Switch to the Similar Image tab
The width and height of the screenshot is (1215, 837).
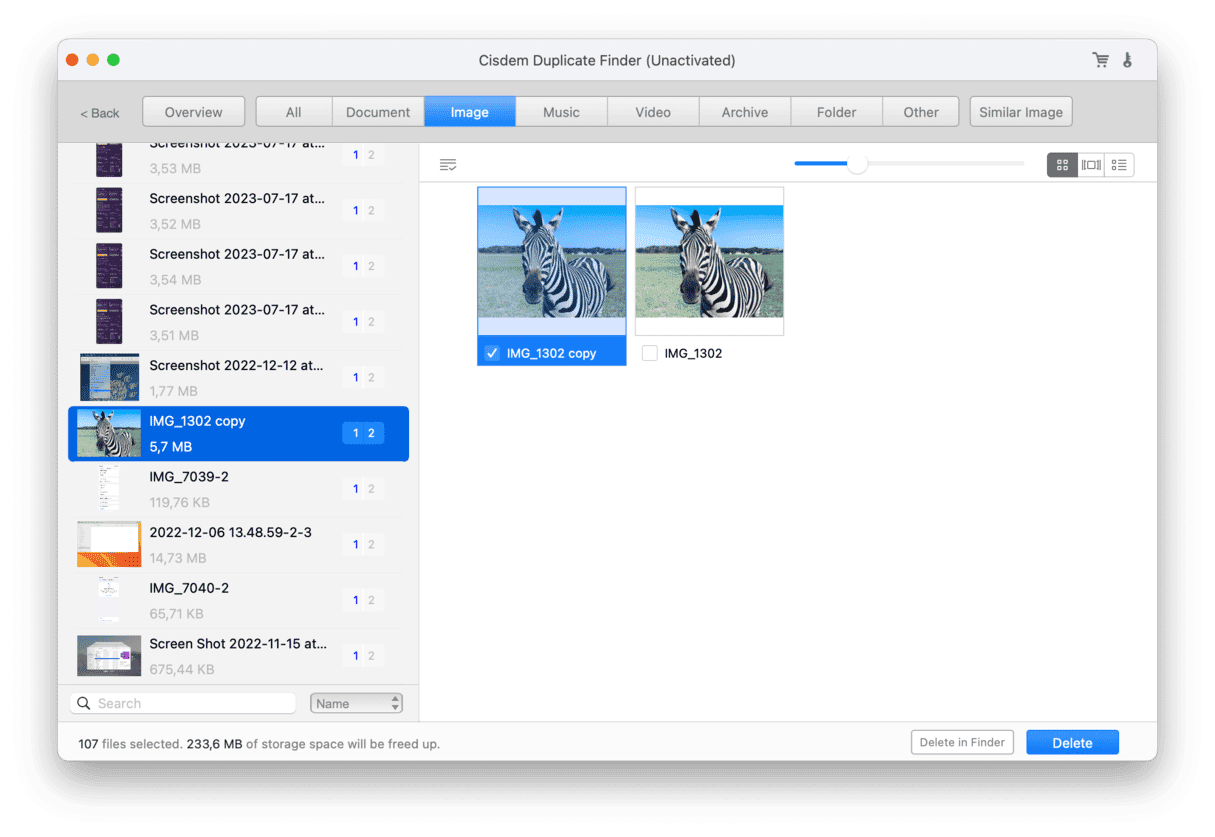[x=1020, y=111]
